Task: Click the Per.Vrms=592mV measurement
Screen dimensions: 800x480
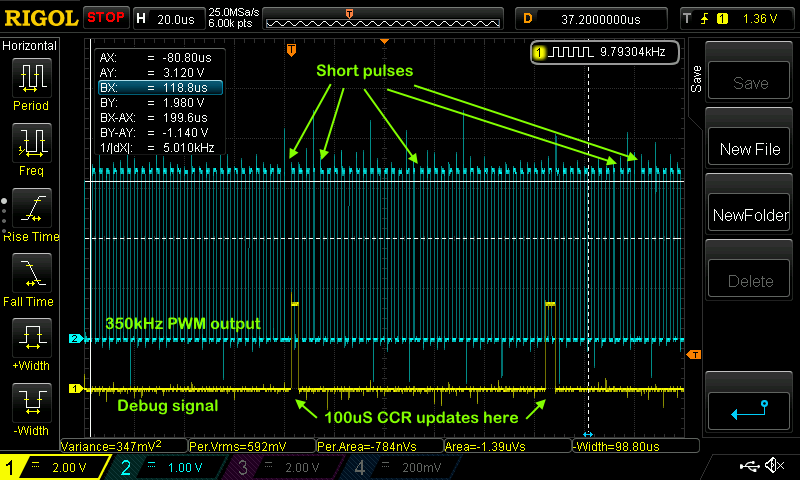Action: (x=252, y=446)
